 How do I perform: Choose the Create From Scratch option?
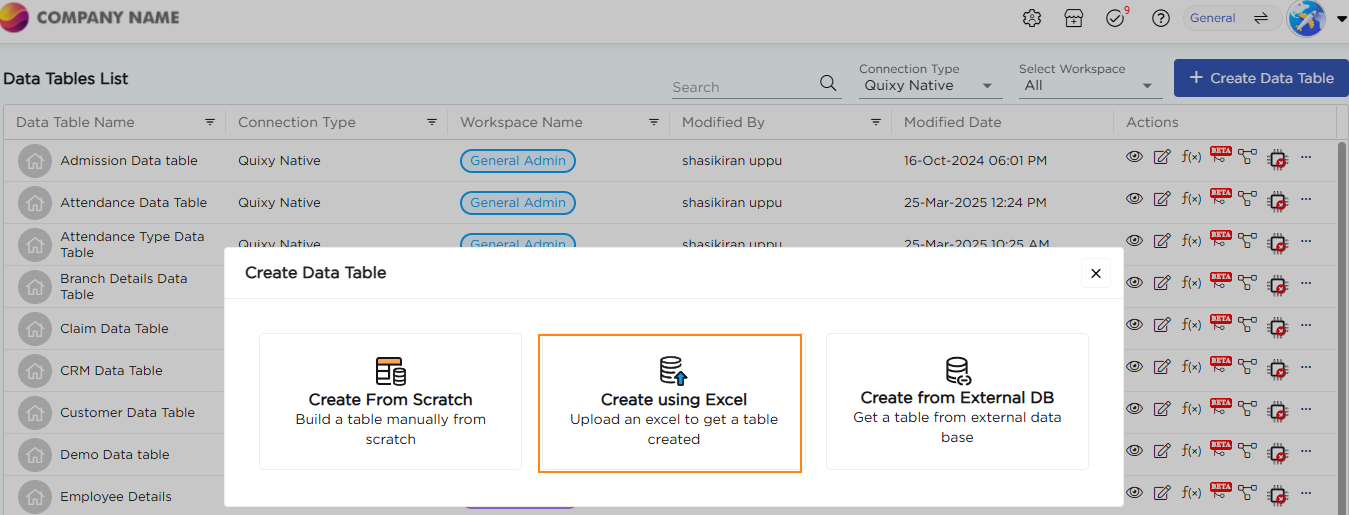(390, 402)
